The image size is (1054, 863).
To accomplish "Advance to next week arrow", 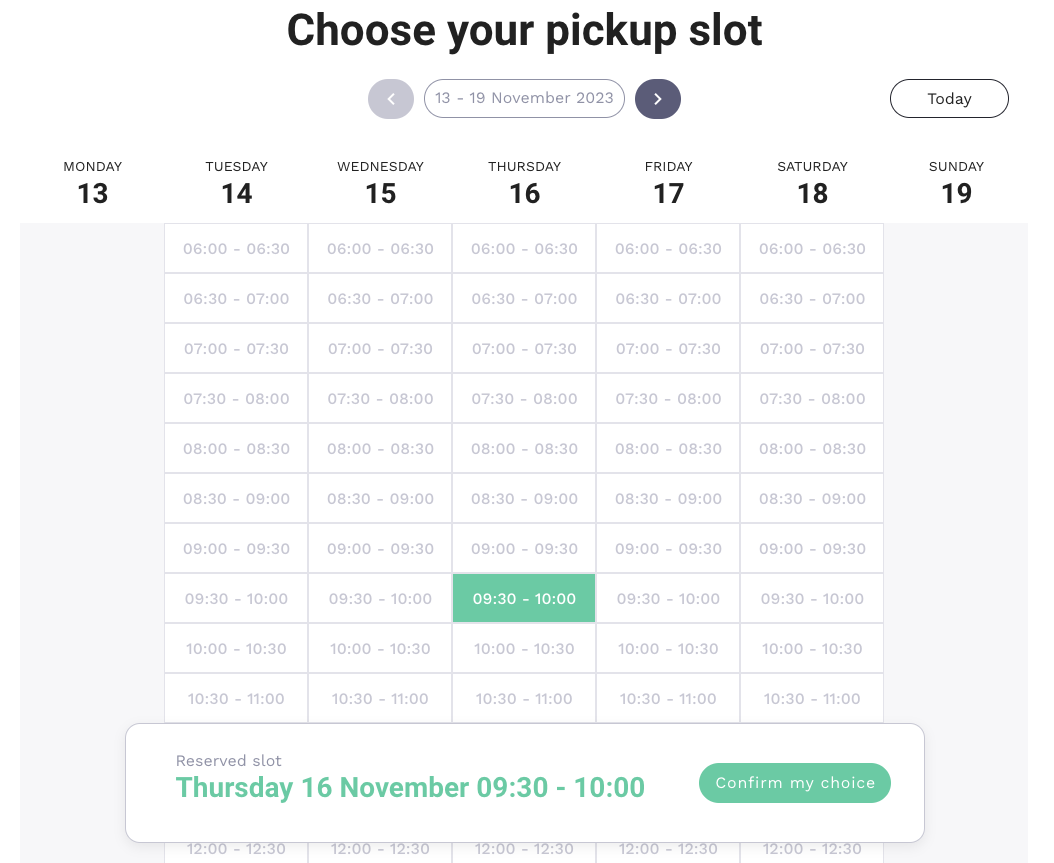I will click(658, 99).
